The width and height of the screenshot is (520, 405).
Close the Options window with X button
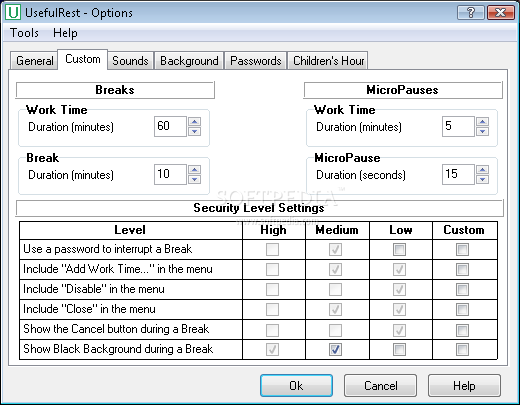500,13
